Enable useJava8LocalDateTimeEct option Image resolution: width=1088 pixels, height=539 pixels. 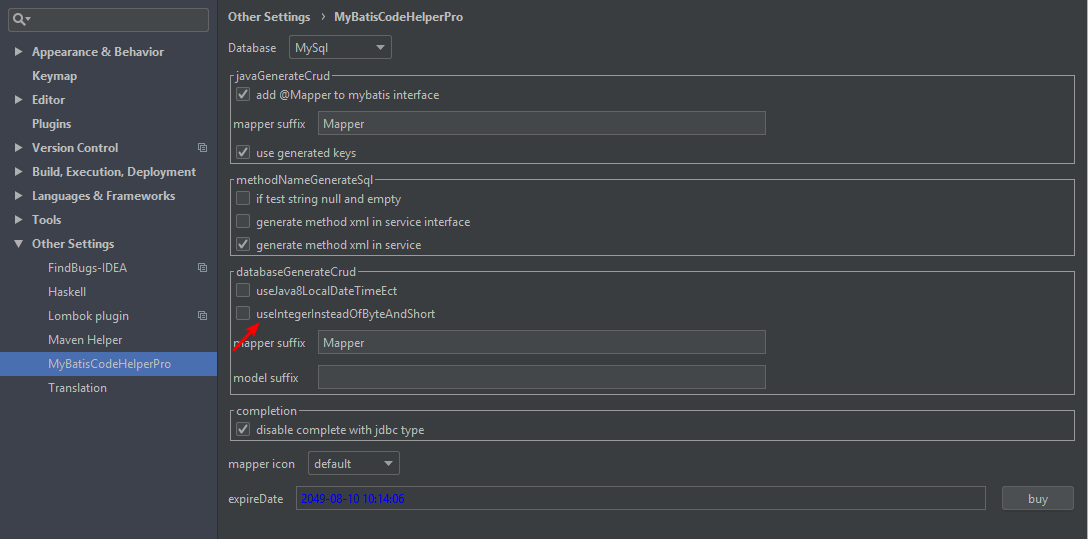[243, 290]
